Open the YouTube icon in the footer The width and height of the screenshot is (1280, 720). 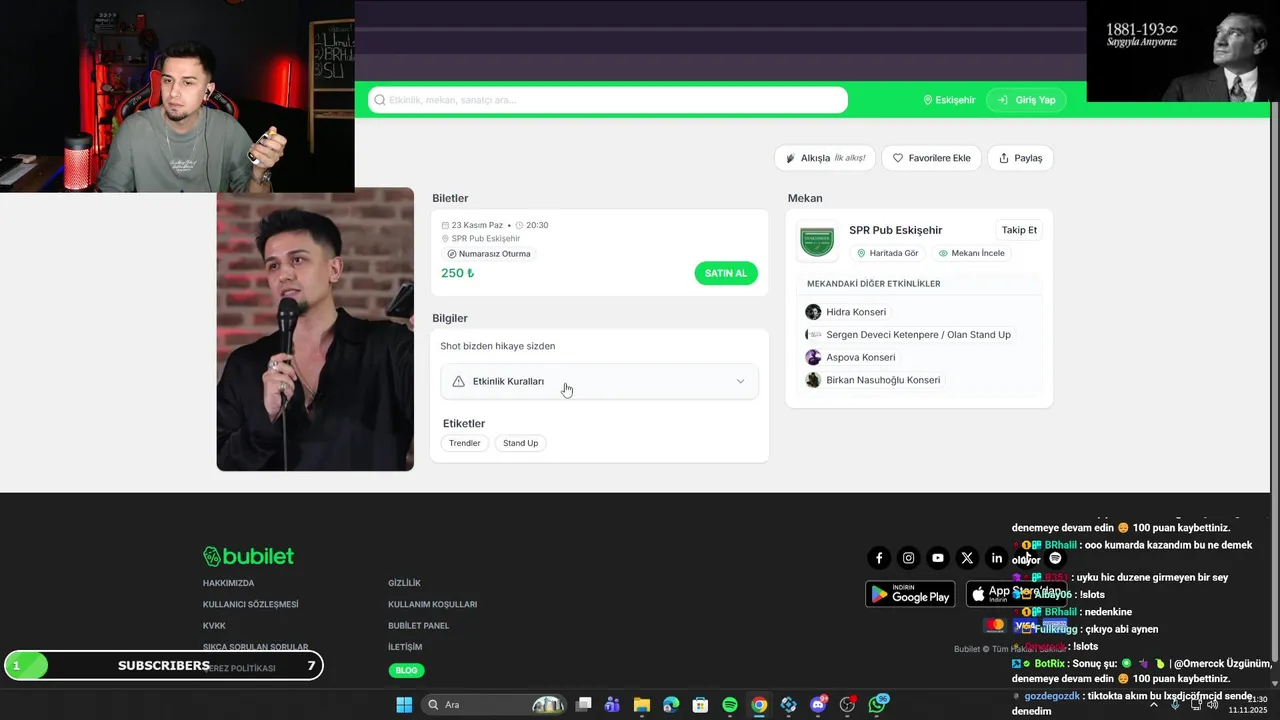pyautogui.click(x=938, y=558)
